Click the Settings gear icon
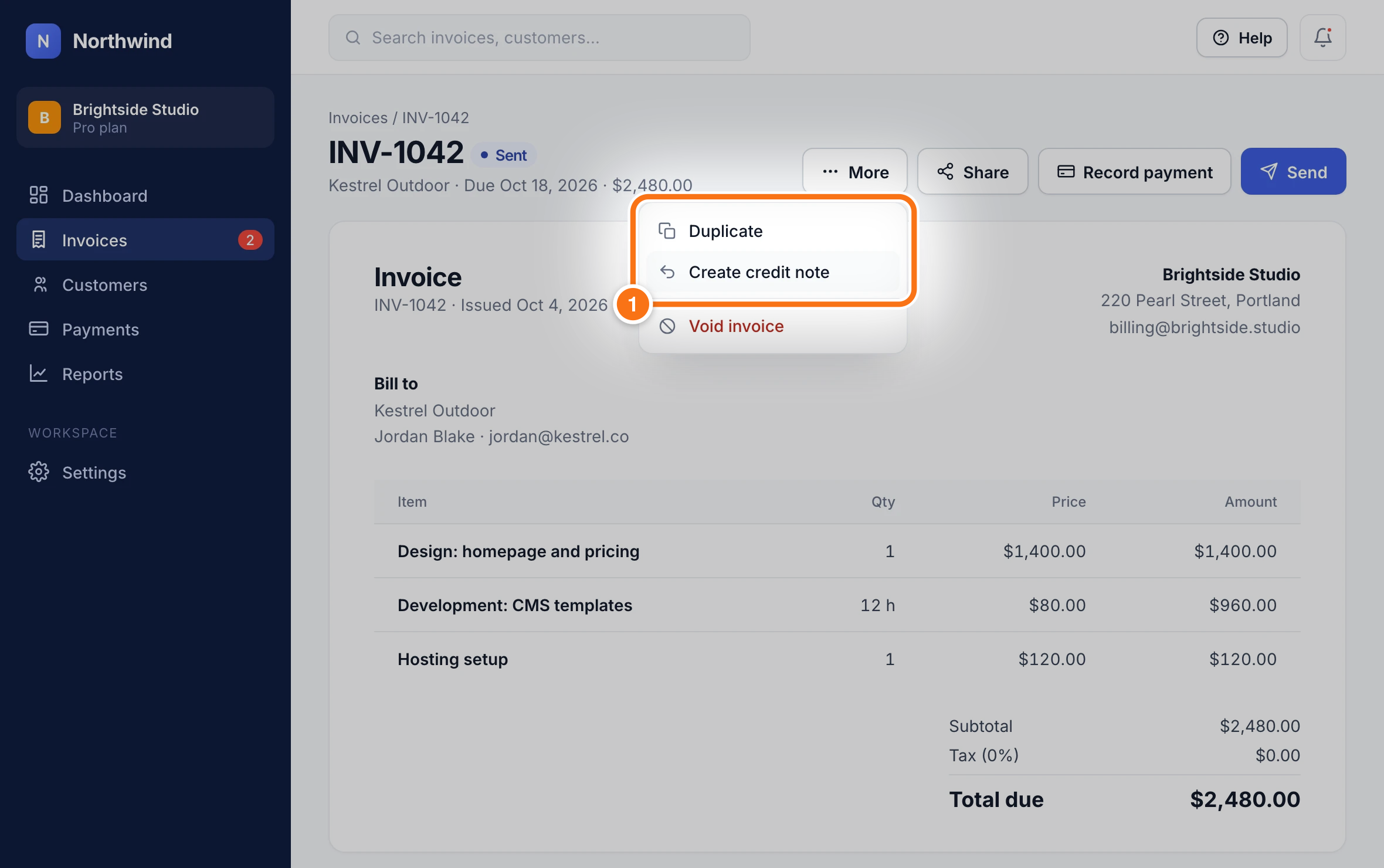The image size is (1384, 868). point(39,472)
